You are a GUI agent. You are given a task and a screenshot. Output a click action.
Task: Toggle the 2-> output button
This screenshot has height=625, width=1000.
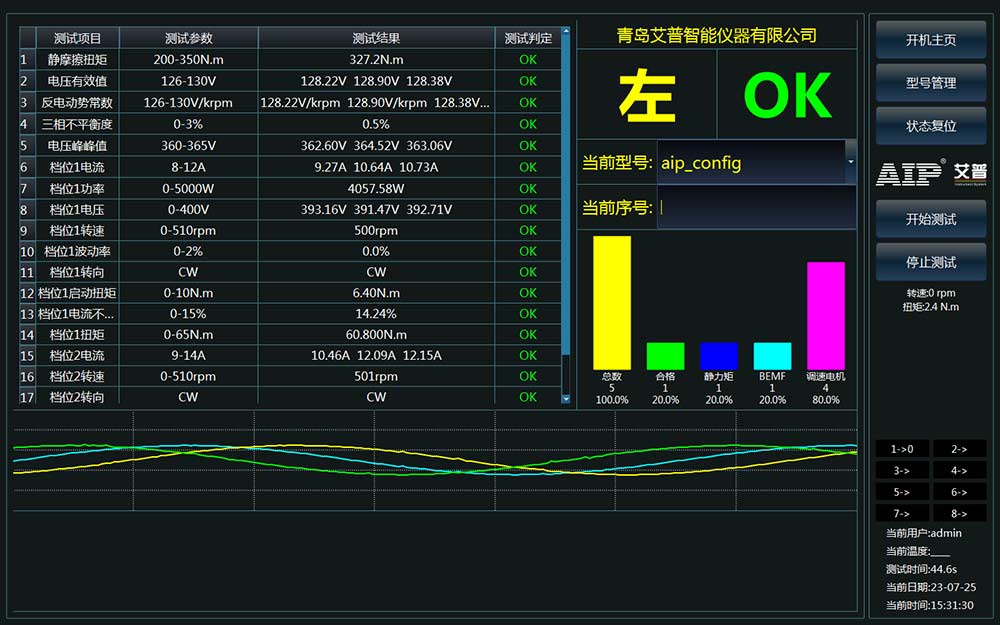click(959, 449)
